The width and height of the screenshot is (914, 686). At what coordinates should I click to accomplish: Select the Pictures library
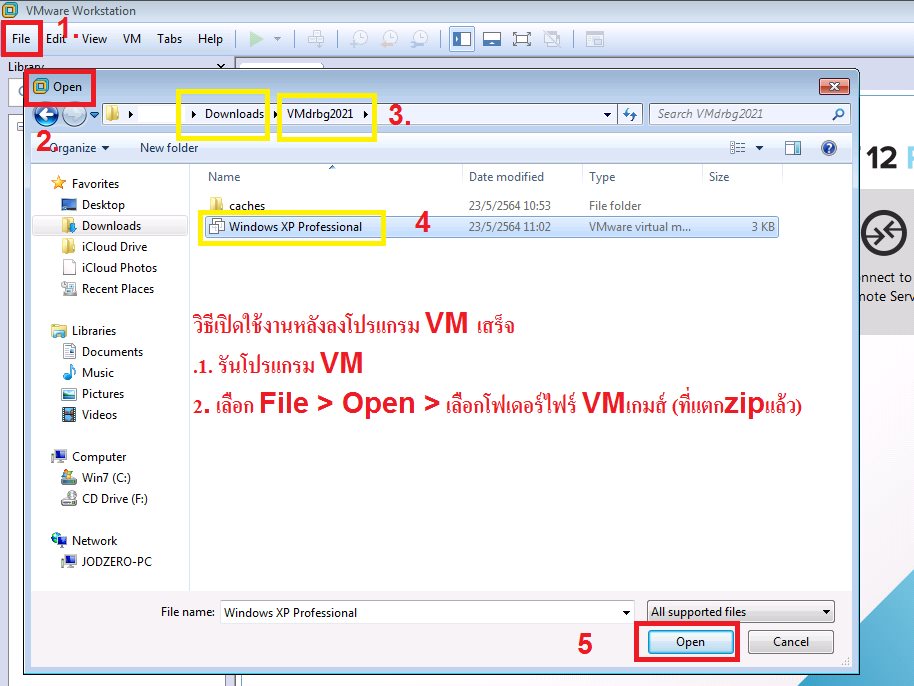pos(103,393)
